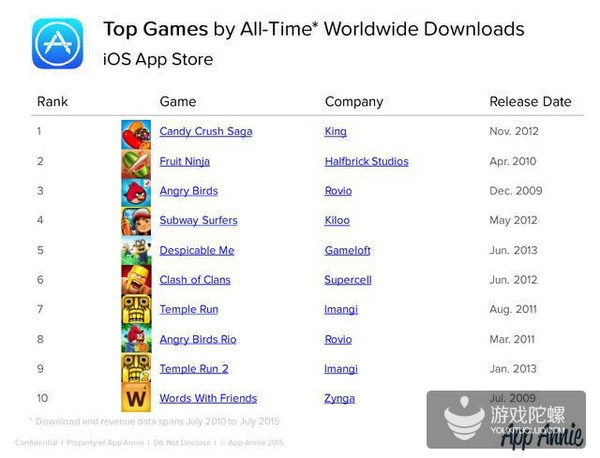This screenshot has height=458, width=600.
Task: Click the Candy Crush Saga game icon
Action: pyautogui.click(x=136, y=133)
